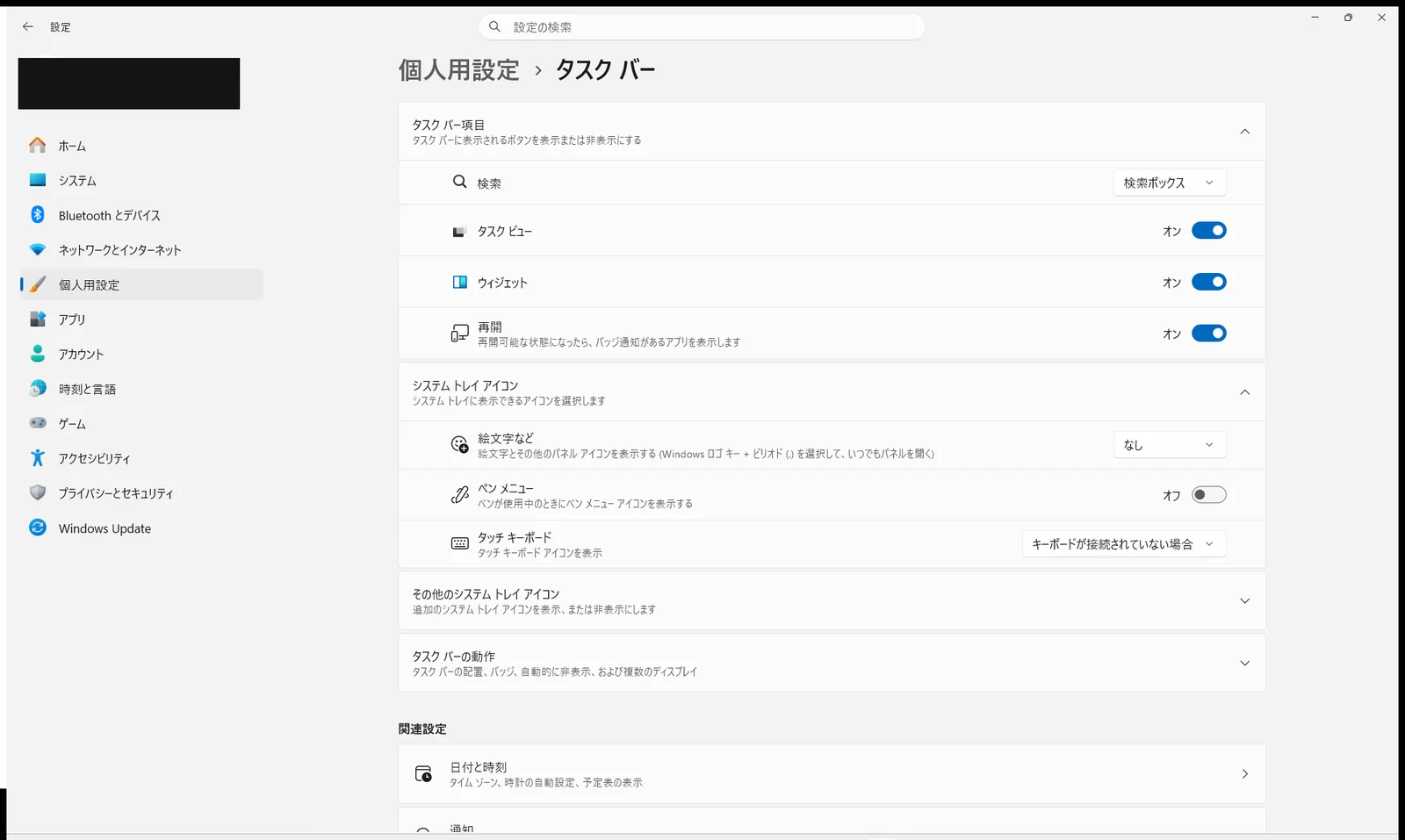1405x840 pixels.
Task: Click the 再開 row device icon
Action: pos(459,334)
